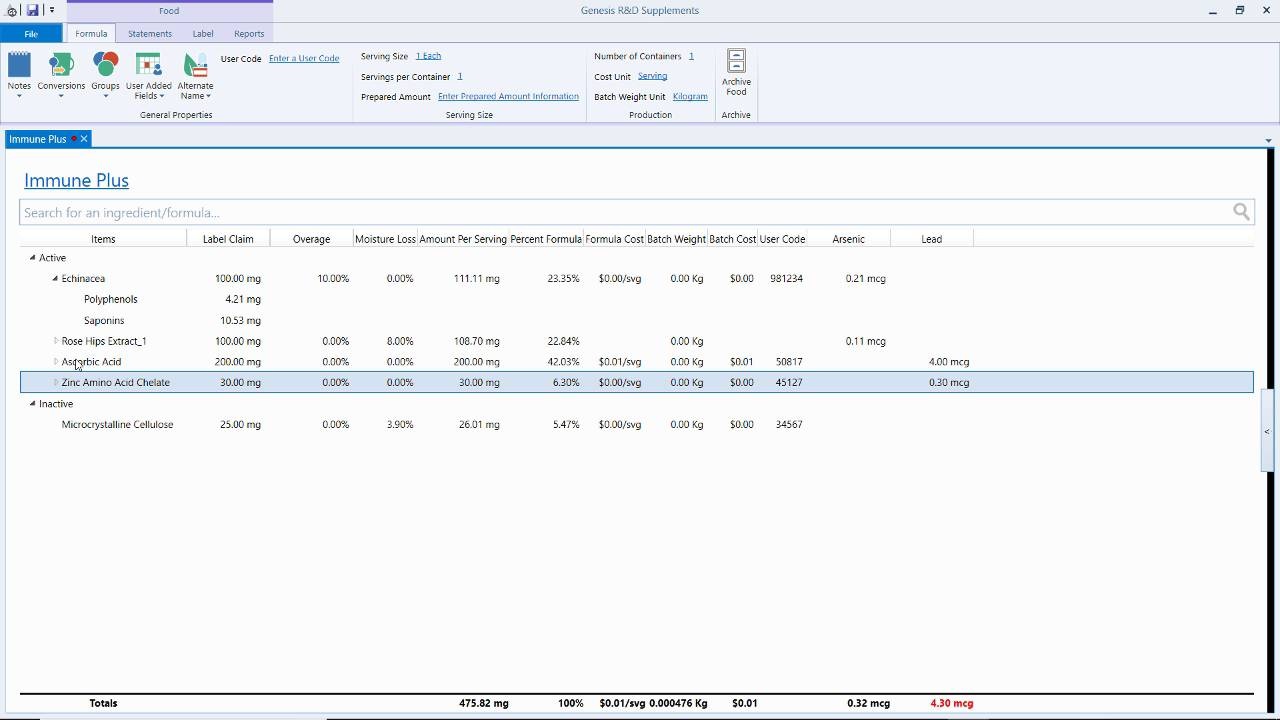
Task: Open the Reports ribbon tab
Action: point(249,34)
